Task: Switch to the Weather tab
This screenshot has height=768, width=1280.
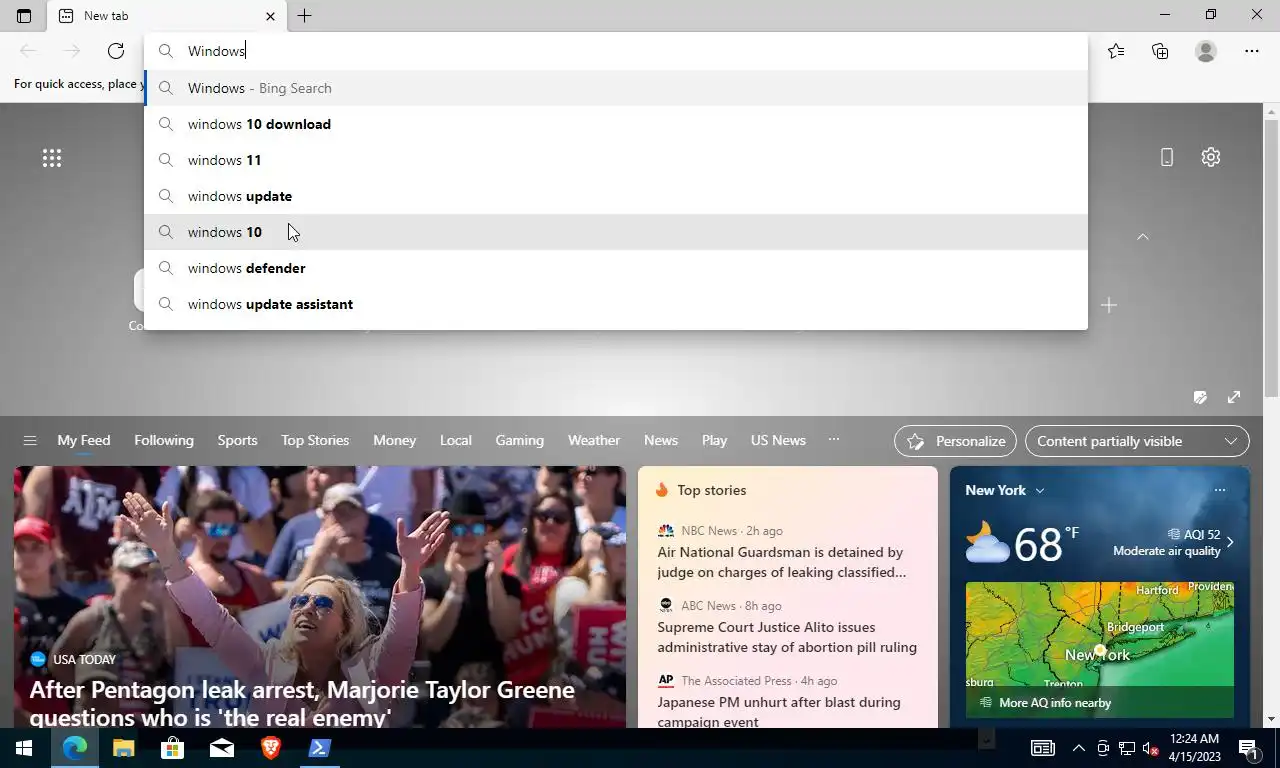Action: pos(594,441)
